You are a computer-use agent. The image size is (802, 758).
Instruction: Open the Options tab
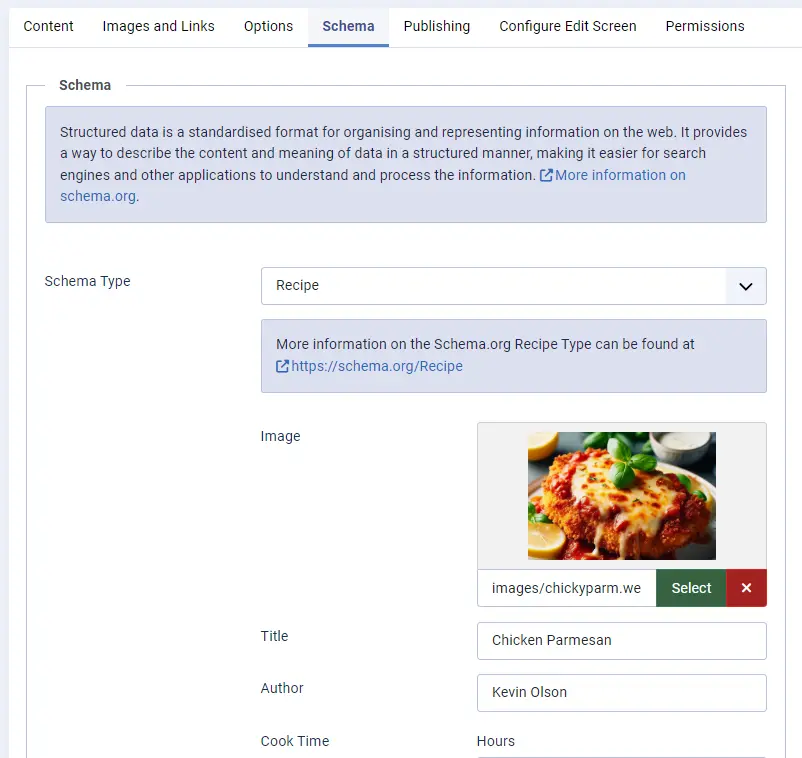coord(268,26)
